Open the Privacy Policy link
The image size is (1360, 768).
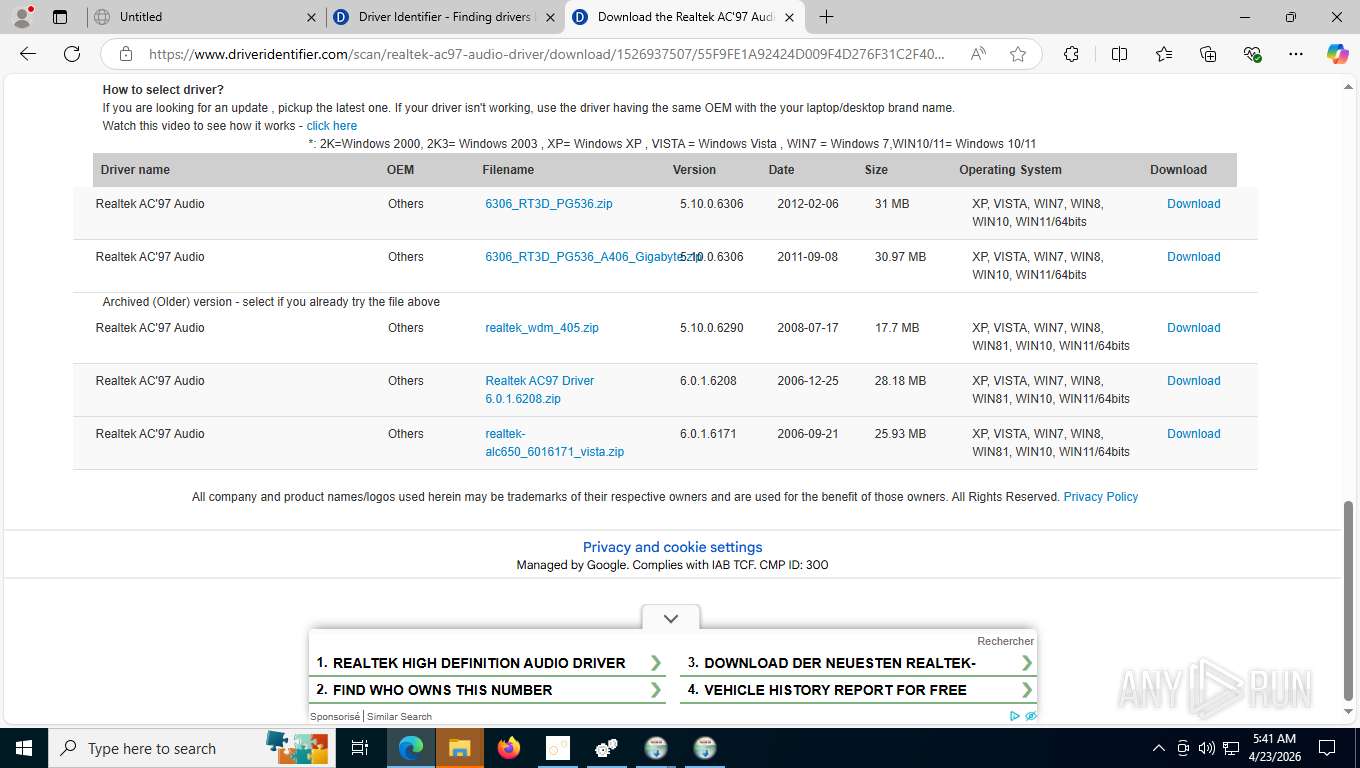click(1101, 497)
